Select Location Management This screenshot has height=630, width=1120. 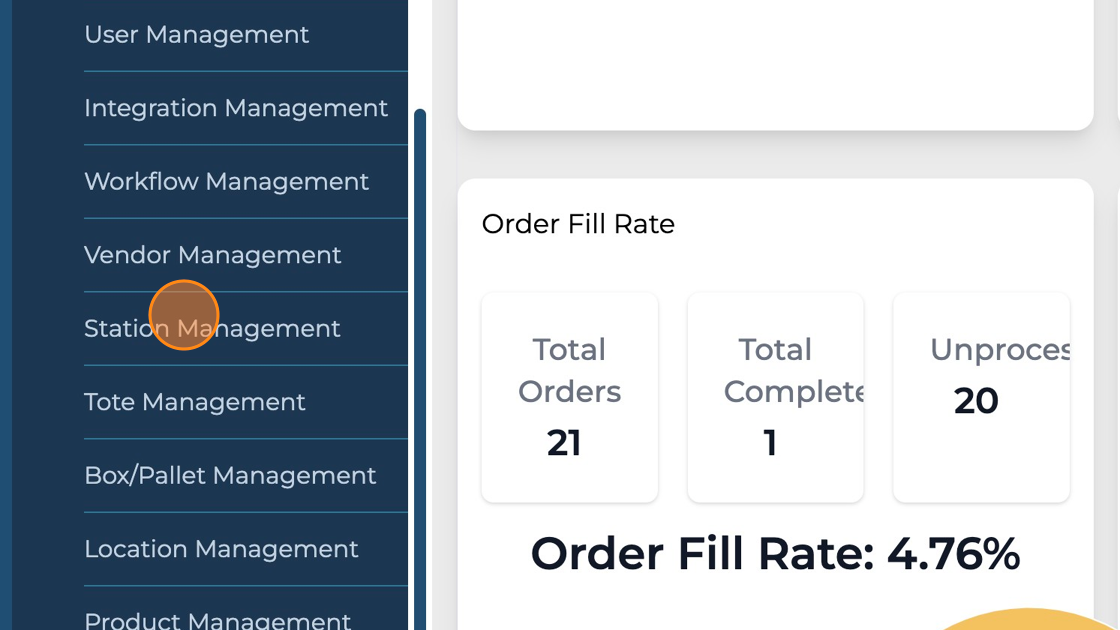[221, 549]
